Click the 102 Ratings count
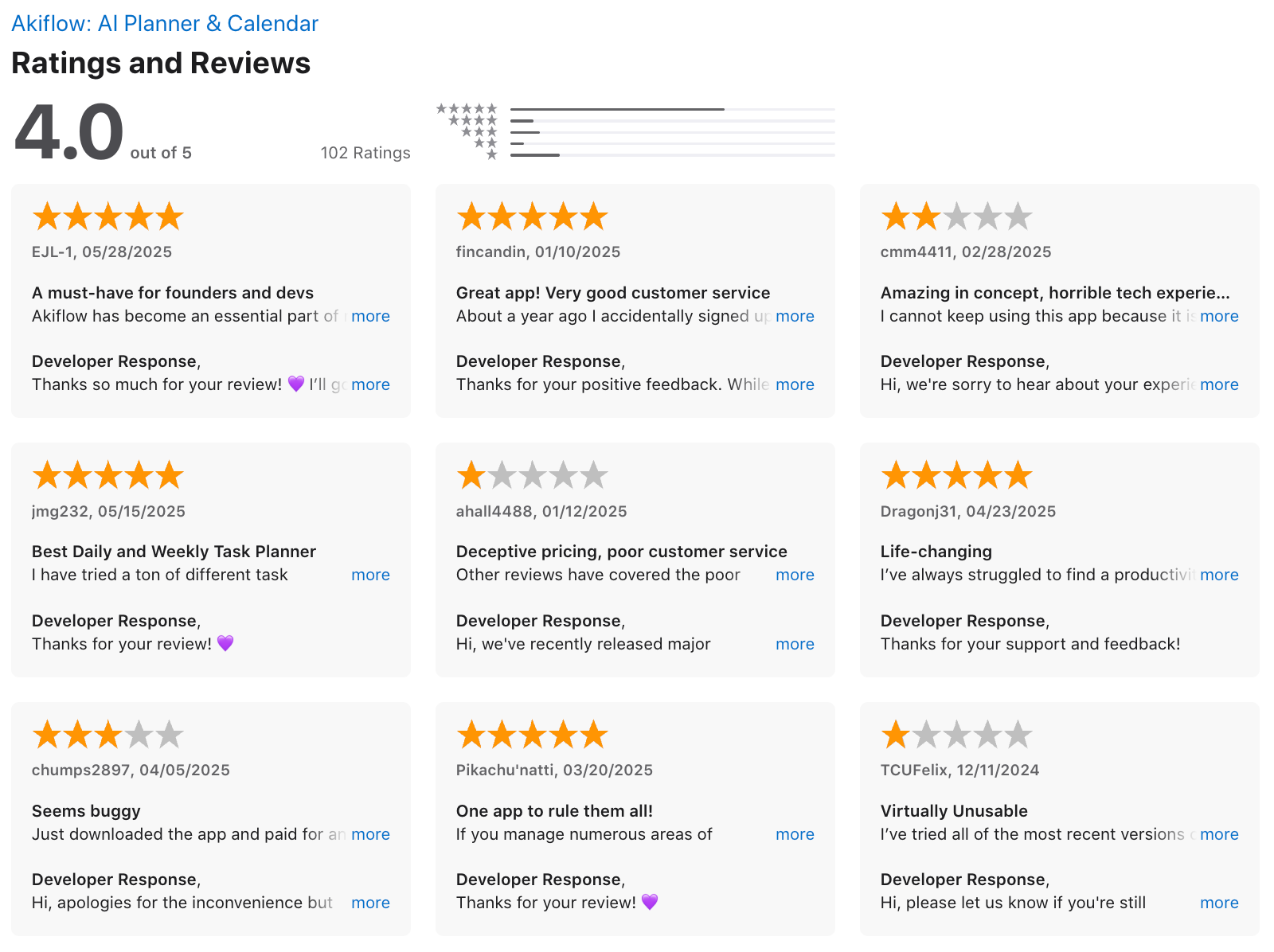This screenshot has width=1274, height=952. (365, 153)
